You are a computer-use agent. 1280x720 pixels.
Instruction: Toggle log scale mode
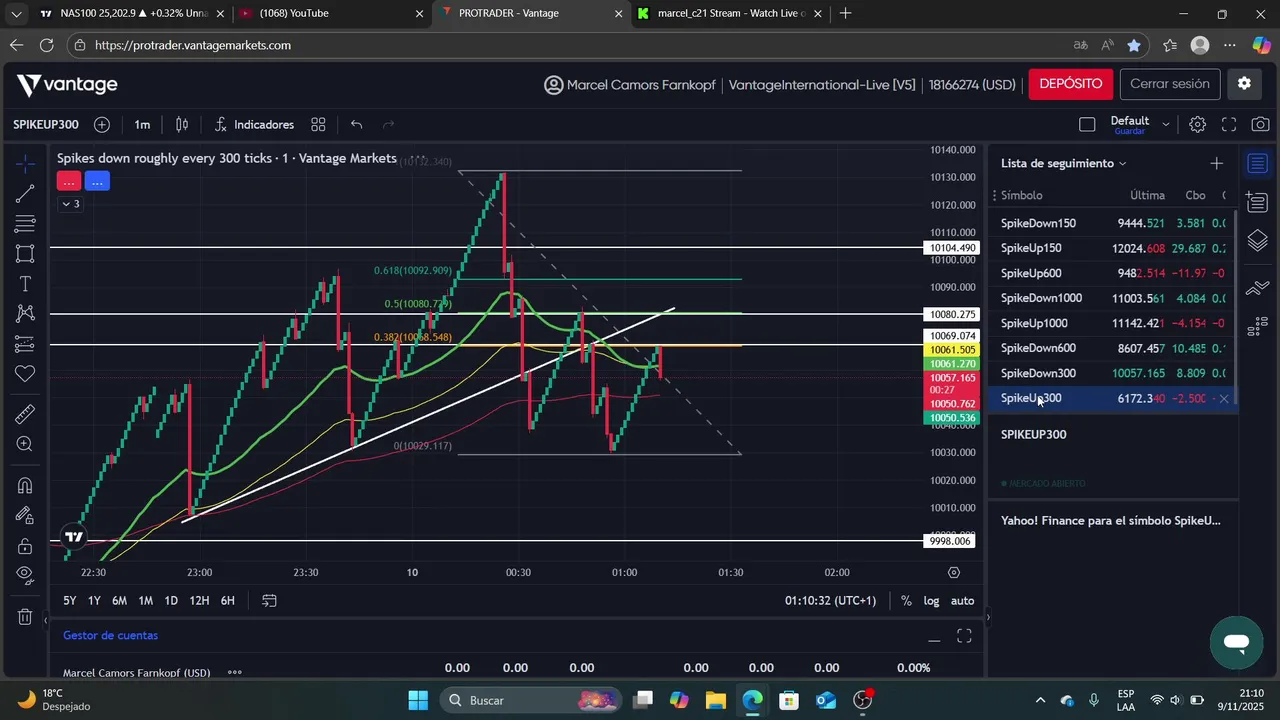pos(931,601)
